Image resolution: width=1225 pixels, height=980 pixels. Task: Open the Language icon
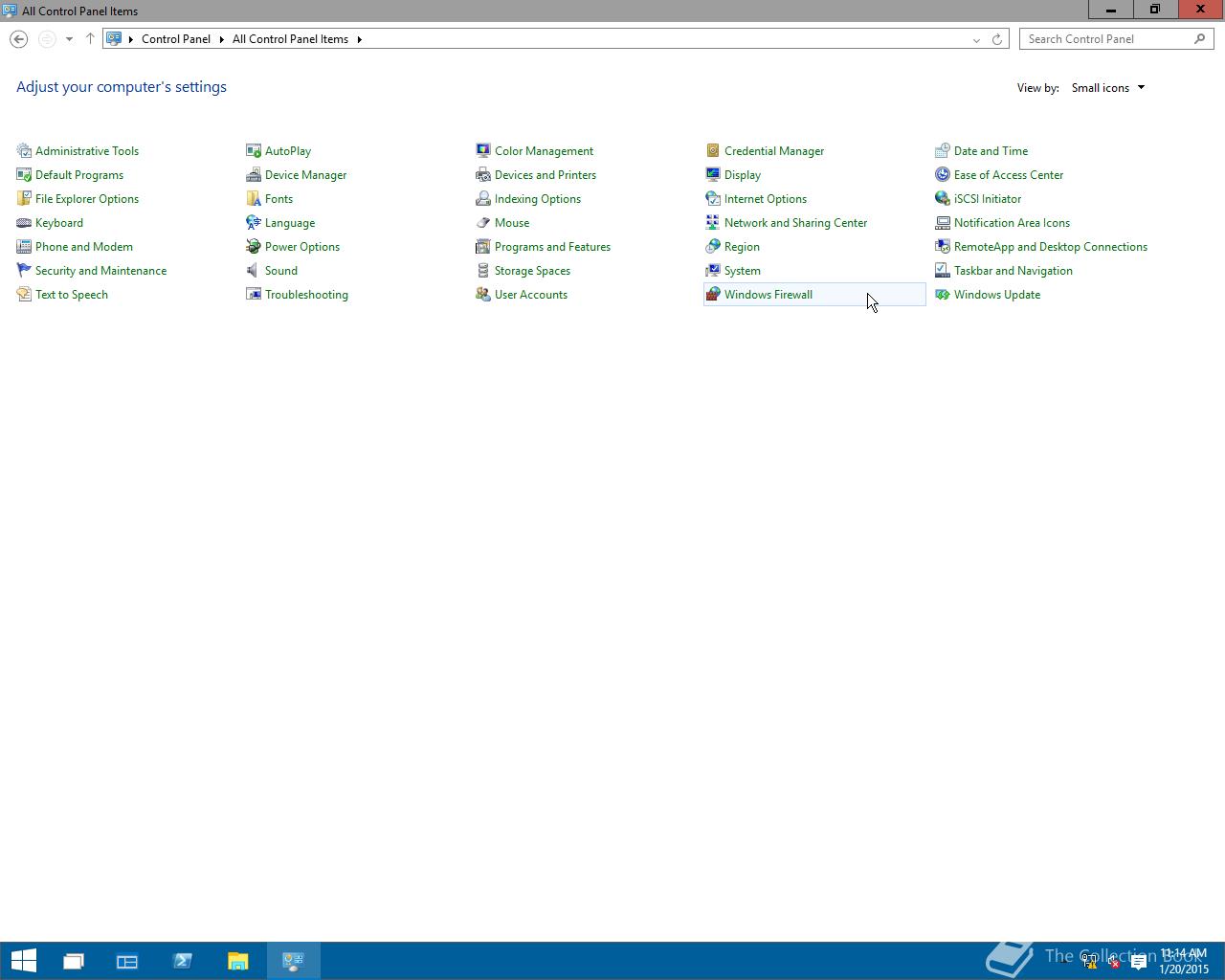(x=254, y=223)
